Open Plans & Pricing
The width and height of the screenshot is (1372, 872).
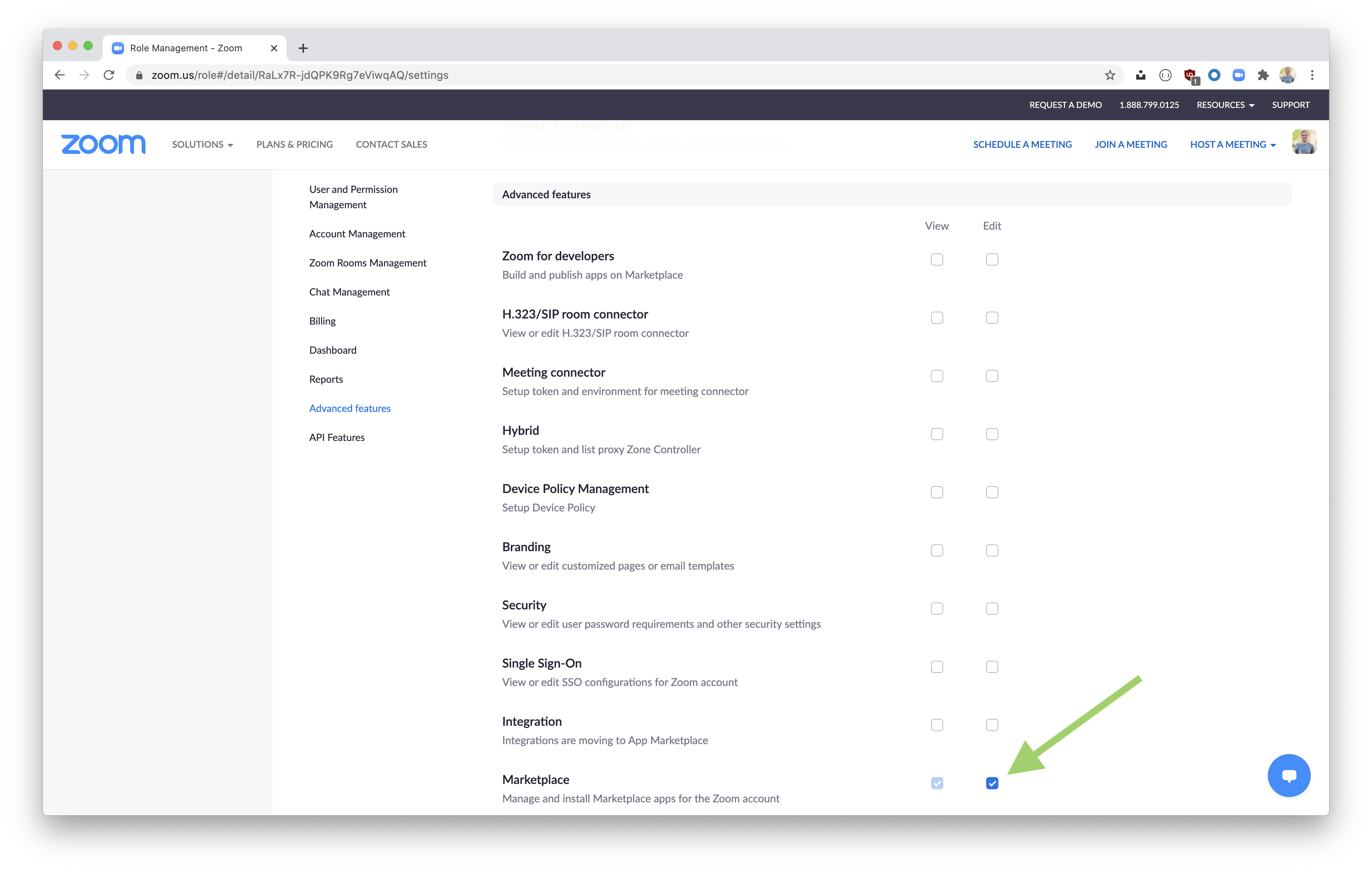(294, 145)
